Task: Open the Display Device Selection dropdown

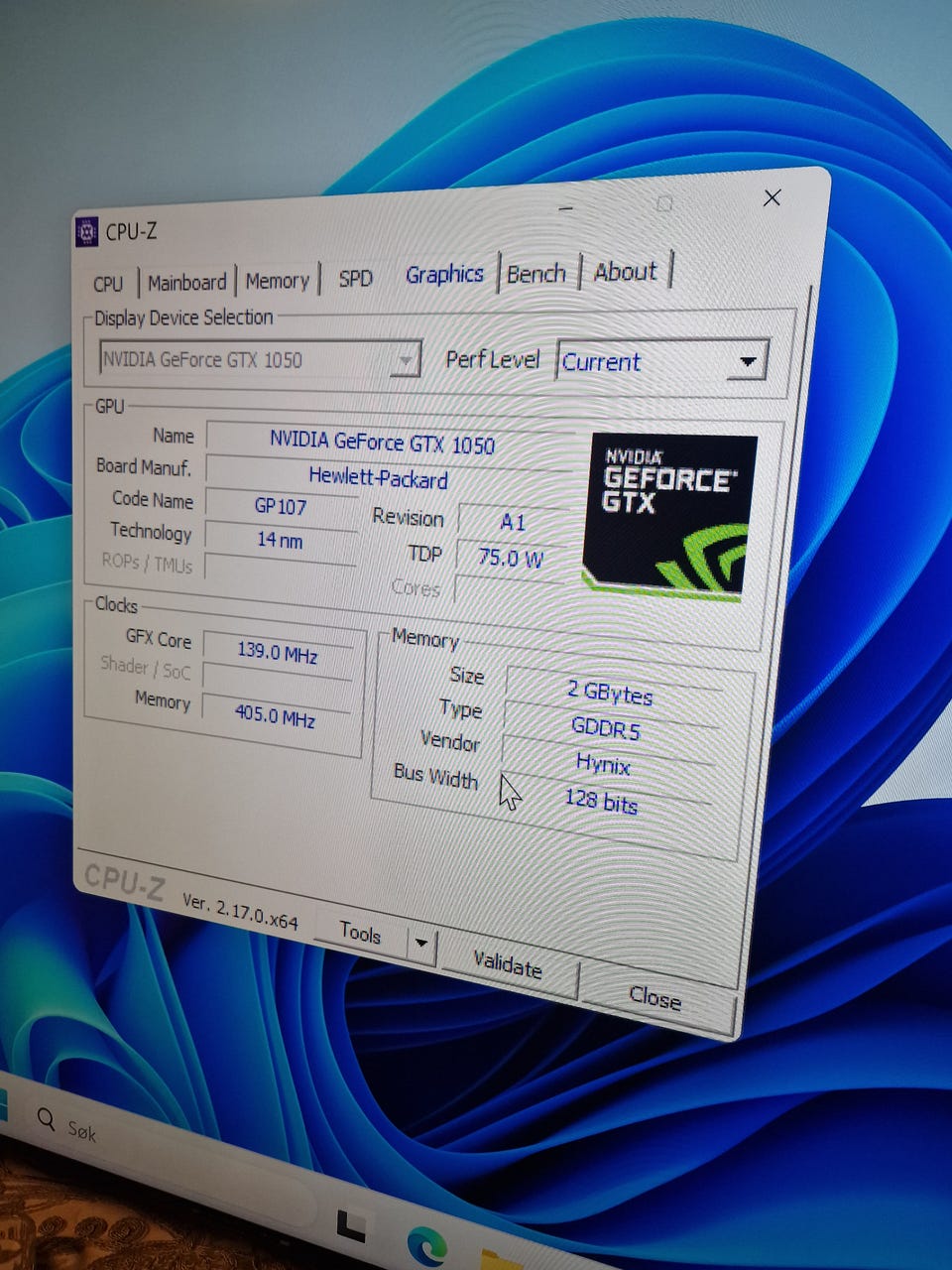Action: [x=260, y=359]
